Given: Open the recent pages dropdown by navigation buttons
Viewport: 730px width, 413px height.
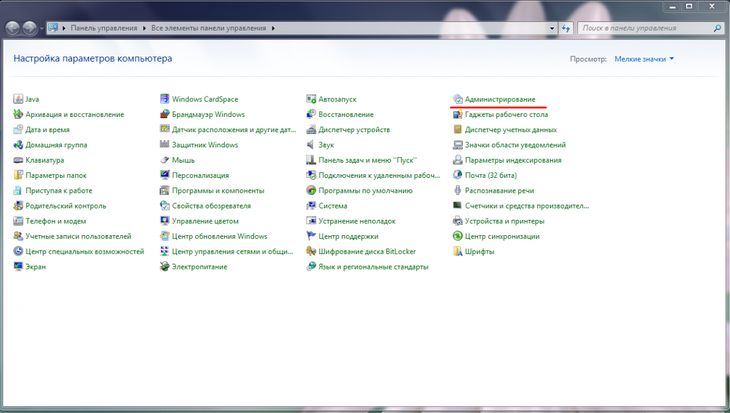Looking at the screenshot, I should point(41,29).
